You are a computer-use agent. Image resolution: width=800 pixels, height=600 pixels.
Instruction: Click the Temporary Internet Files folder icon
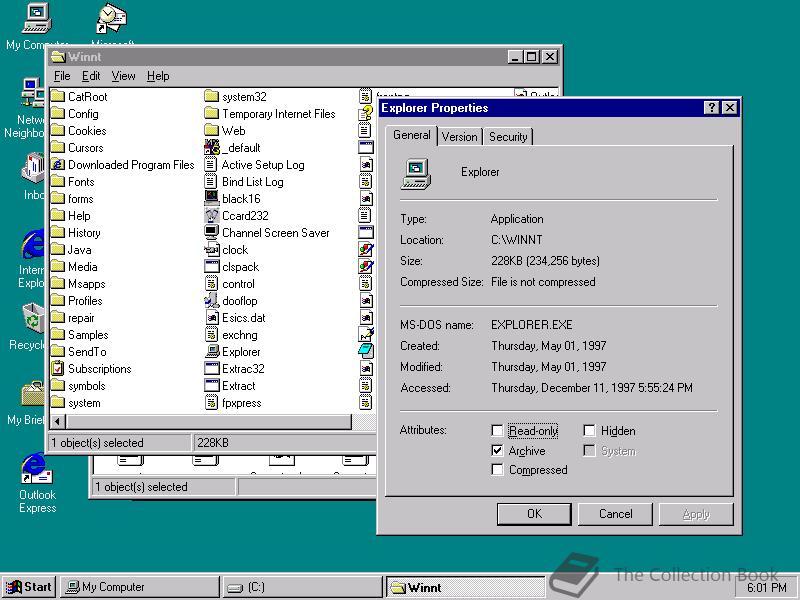tap(211, 113)
